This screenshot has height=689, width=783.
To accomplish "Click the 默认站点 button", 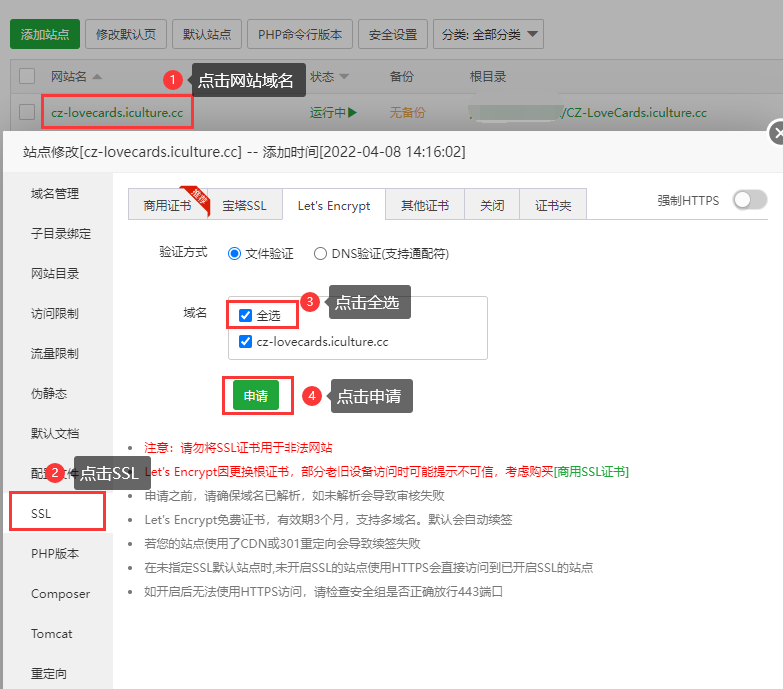I will (207, 34).
